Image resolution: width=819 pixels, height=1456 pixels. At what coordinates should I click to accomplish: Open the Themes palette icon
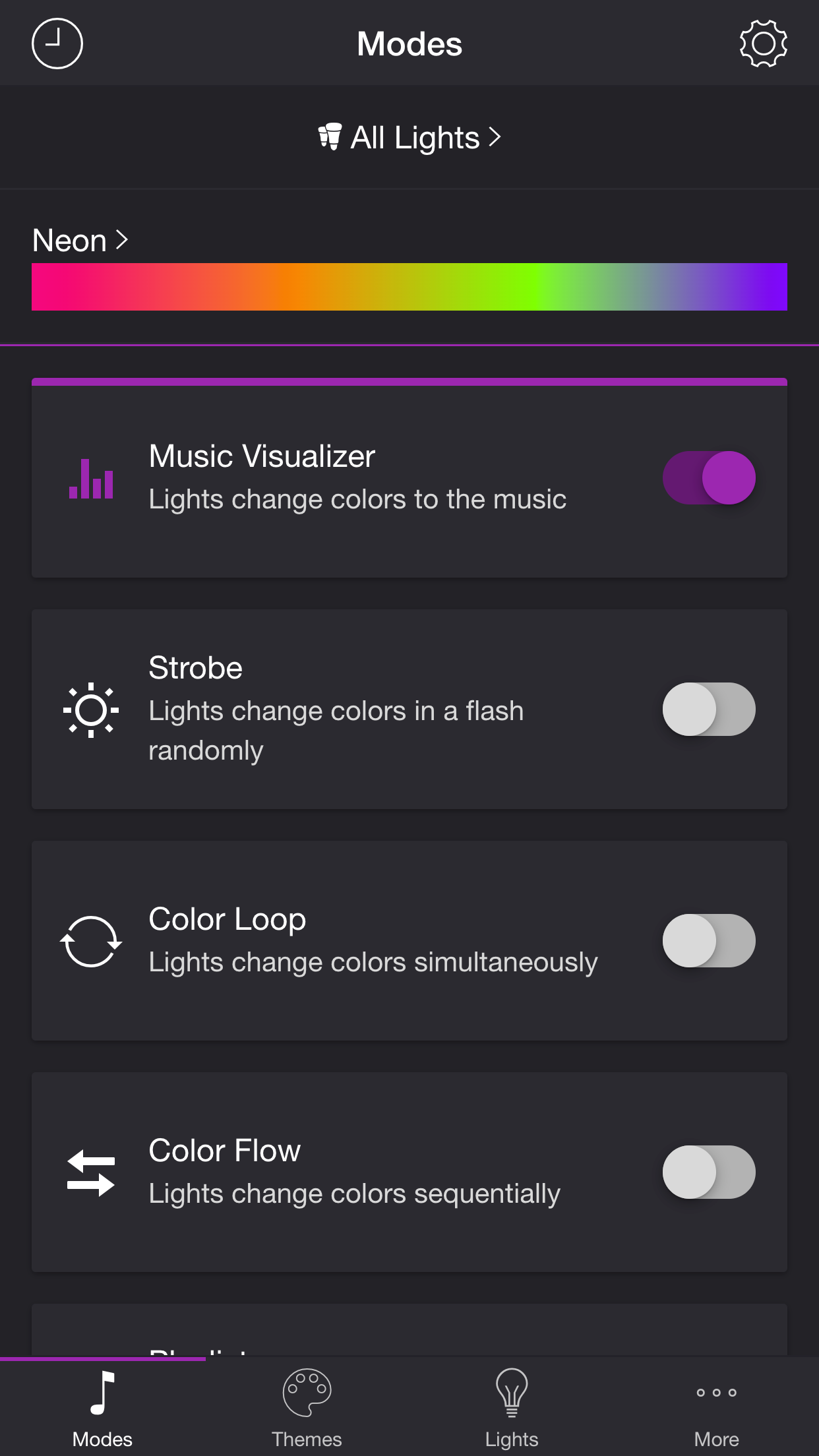pyautogui.click(x=307, y=1393)
